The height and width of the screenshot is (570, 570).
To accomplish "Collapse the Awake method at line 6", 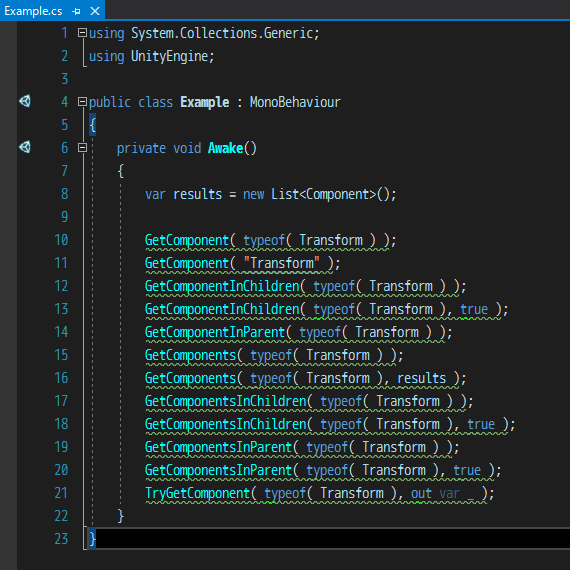I will click(83, 148).
